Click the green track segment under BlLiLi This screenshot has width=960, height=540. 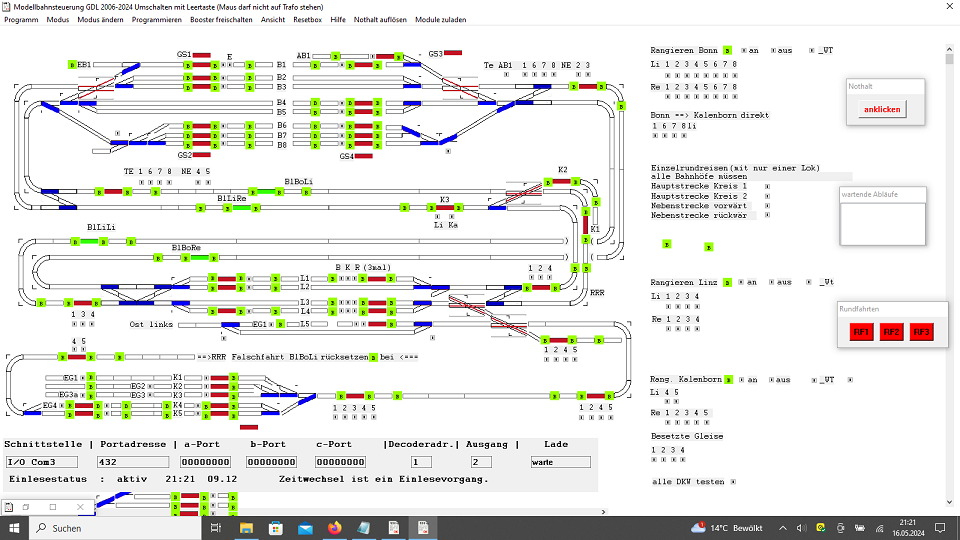click(x=89, y=242)
